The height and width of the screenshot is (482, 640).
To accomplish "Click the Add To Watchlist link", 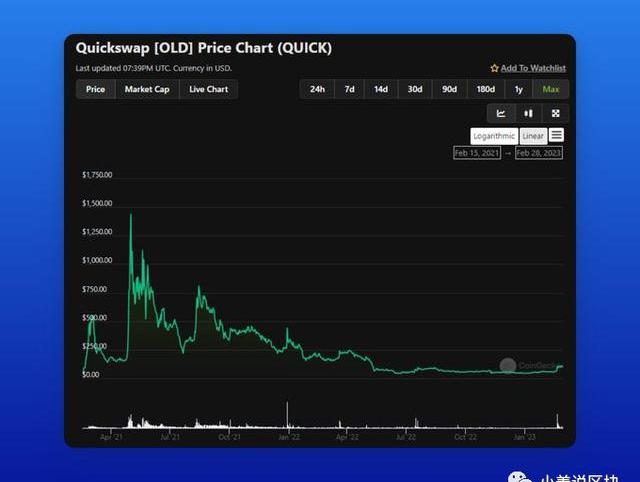I will pyautogui.click(x=533, y=68).
